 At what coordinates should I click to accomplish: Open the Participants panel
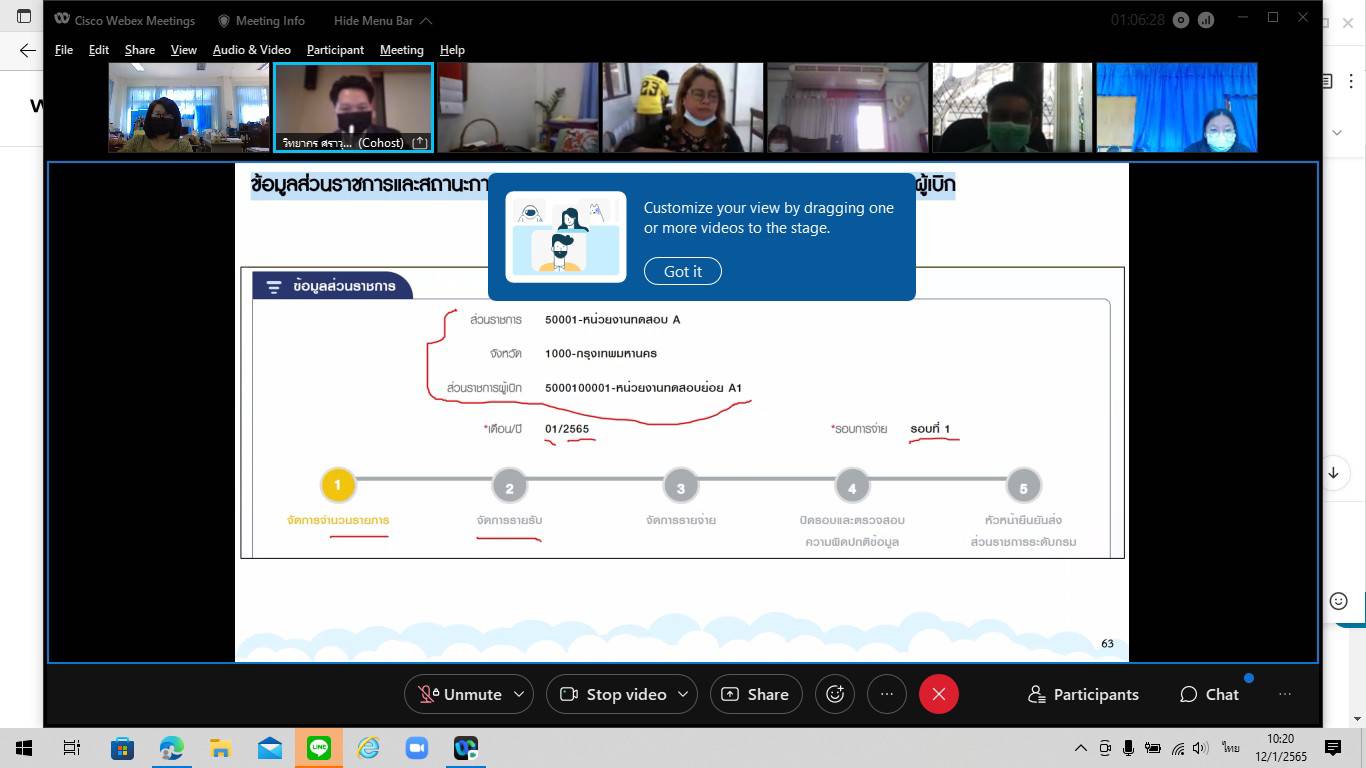click(1083, 694)
